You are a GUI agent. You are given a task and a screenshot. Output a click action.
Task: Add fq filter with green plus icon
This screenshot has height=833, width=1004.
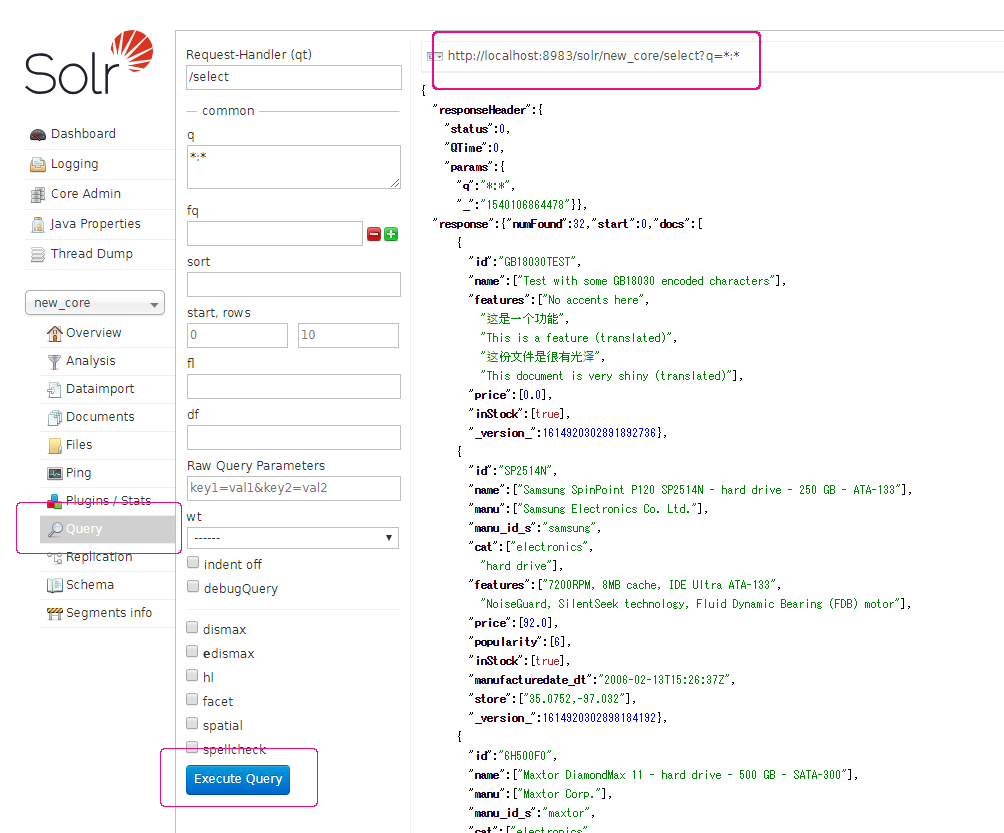pyautogui.click(x=391, y=234)
